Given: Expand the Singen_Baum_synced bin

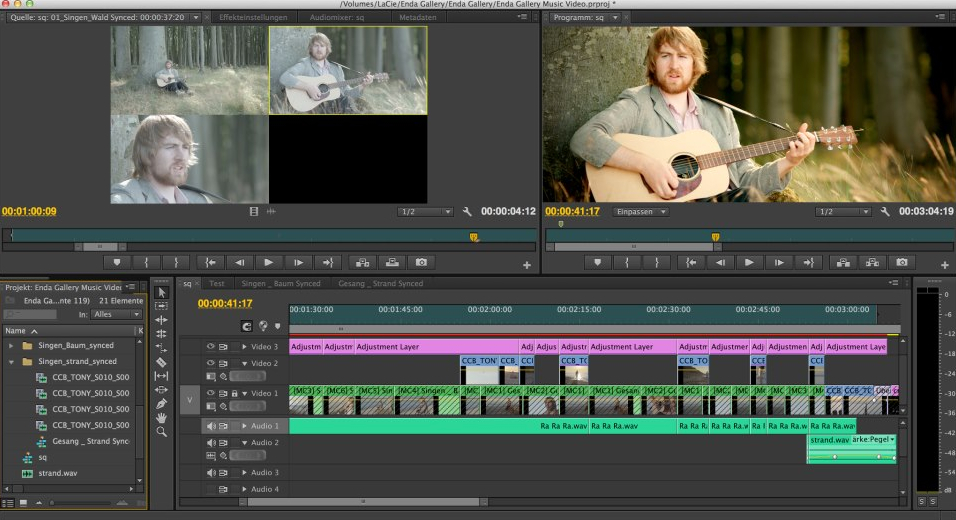Looking at the screenshot, I should pos(12,345).
